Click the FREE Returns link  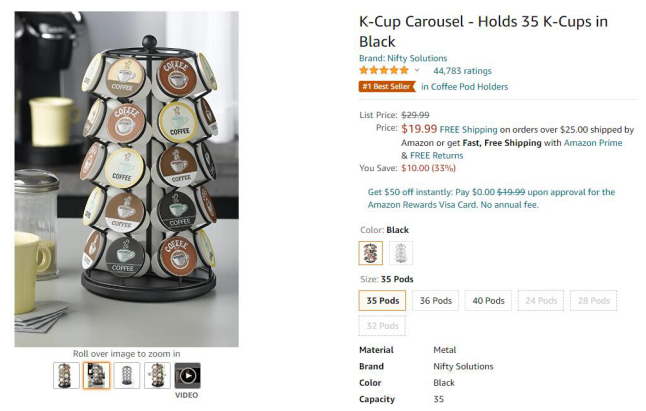436,156
